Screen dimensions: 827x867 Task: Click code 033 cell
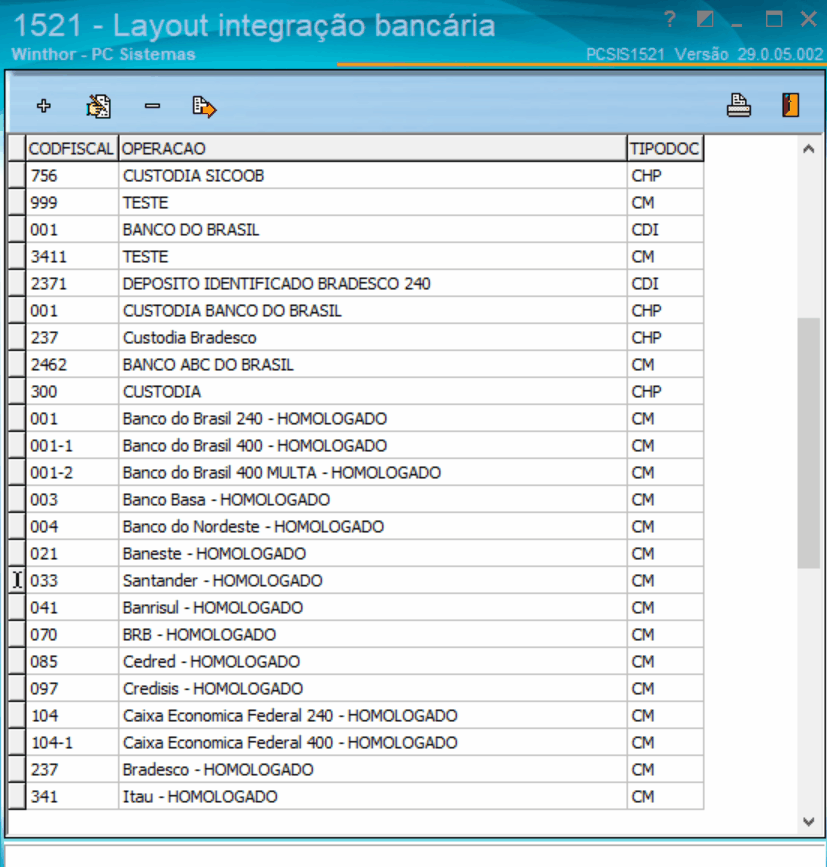point(72,581)
